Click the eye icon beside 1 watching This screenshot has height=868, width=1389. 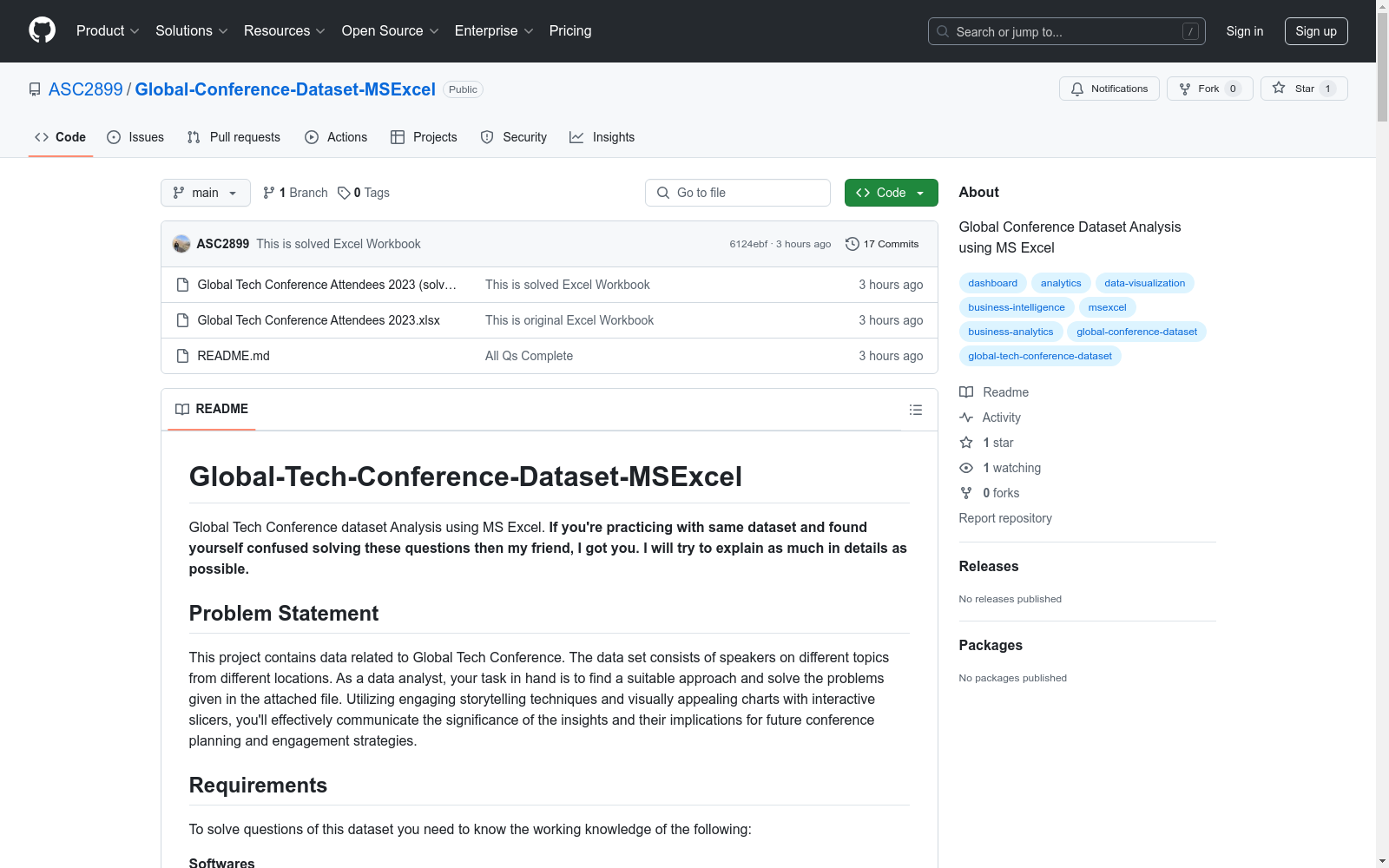966,468
